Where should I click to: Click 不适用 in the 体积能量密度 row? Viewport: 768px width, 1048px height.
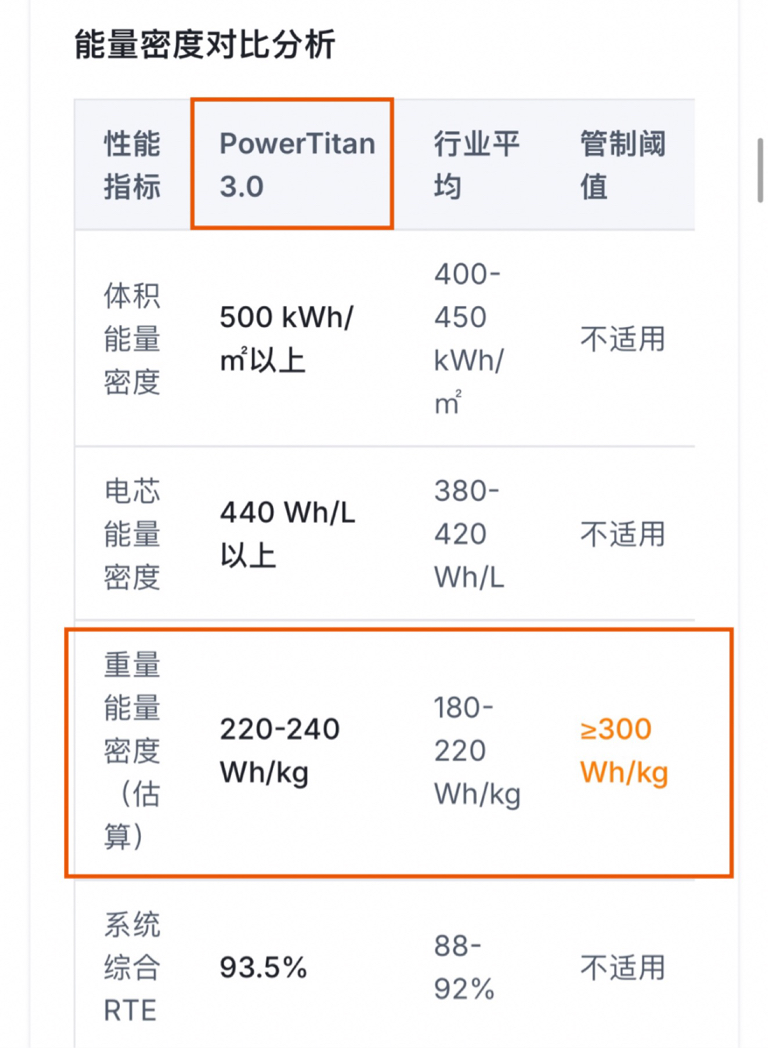[x=622, y=339]
